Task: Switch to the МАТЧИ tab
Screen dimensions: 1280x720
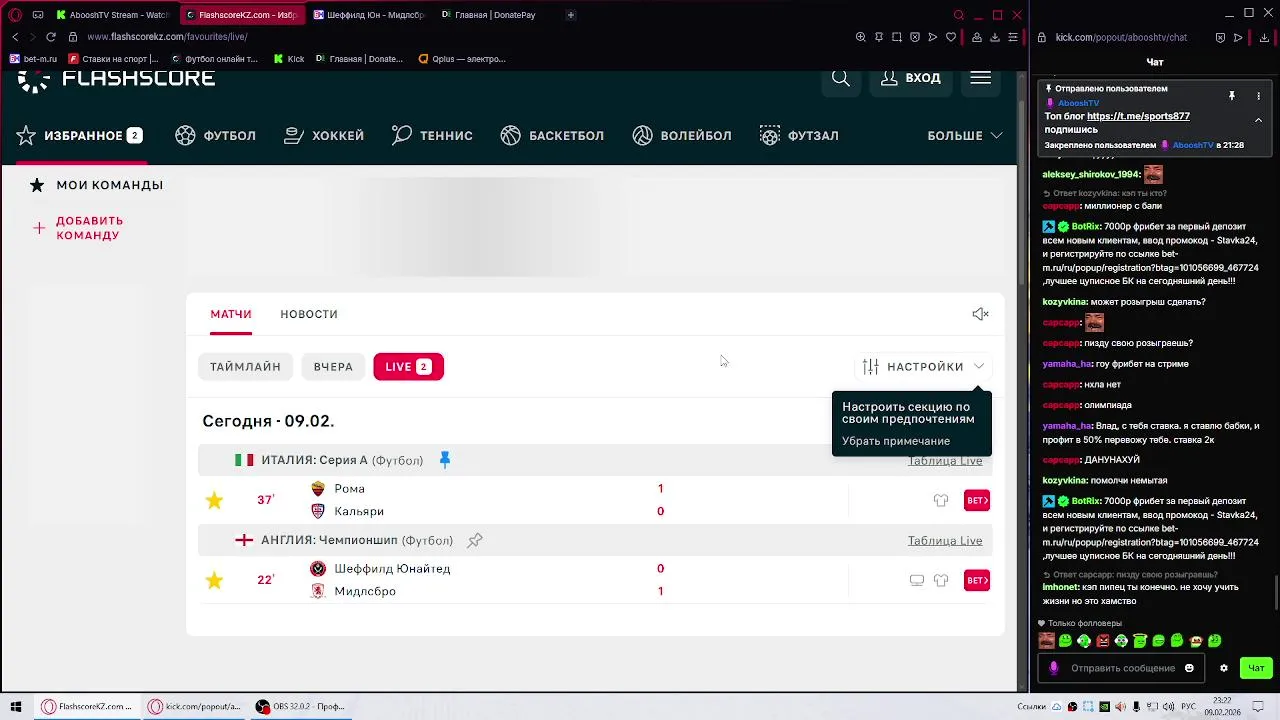Action: coord(231,314)
